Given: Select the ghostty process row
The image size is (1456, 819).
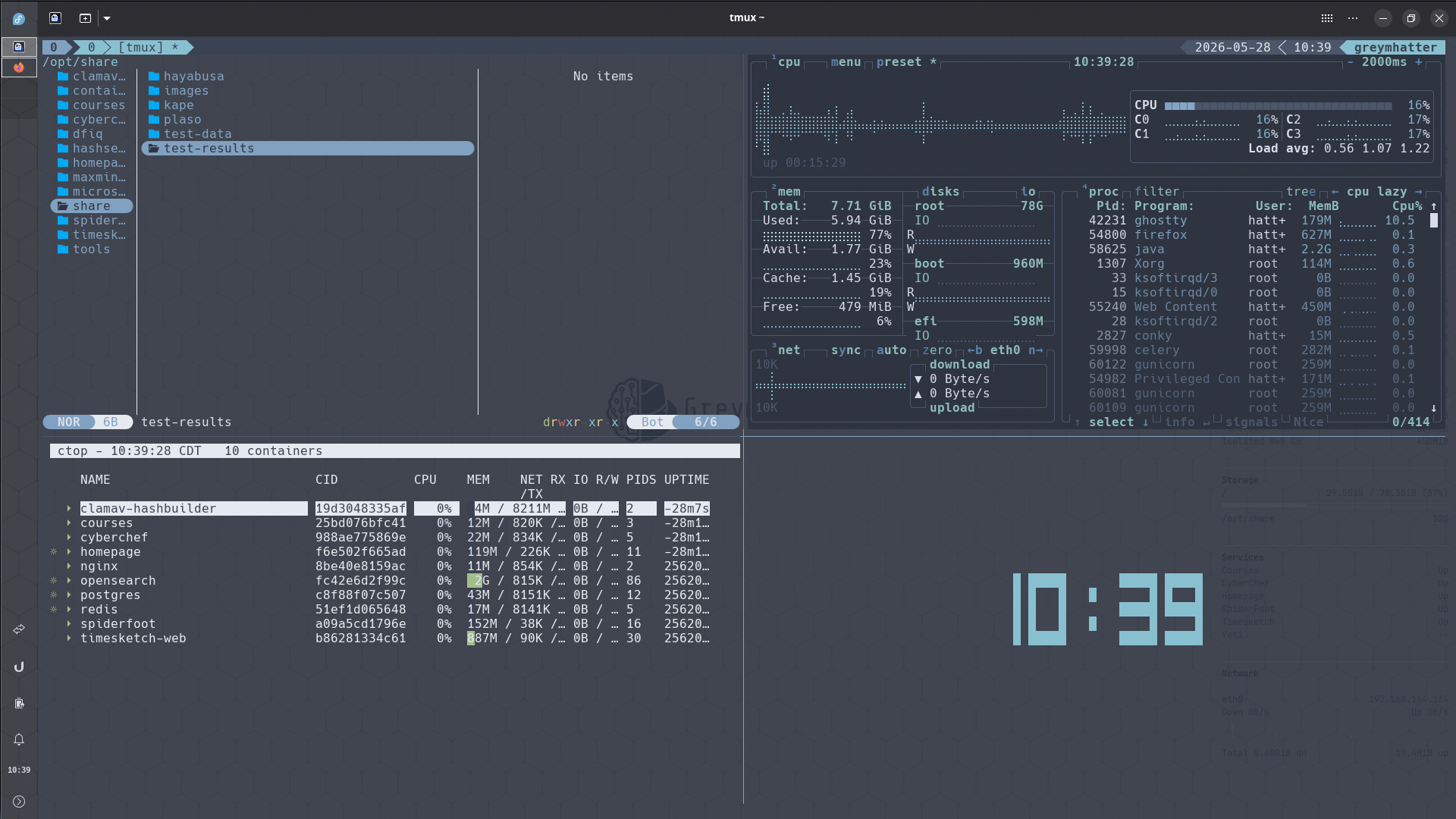Looking at the screenshot, I should [1251, 220].
